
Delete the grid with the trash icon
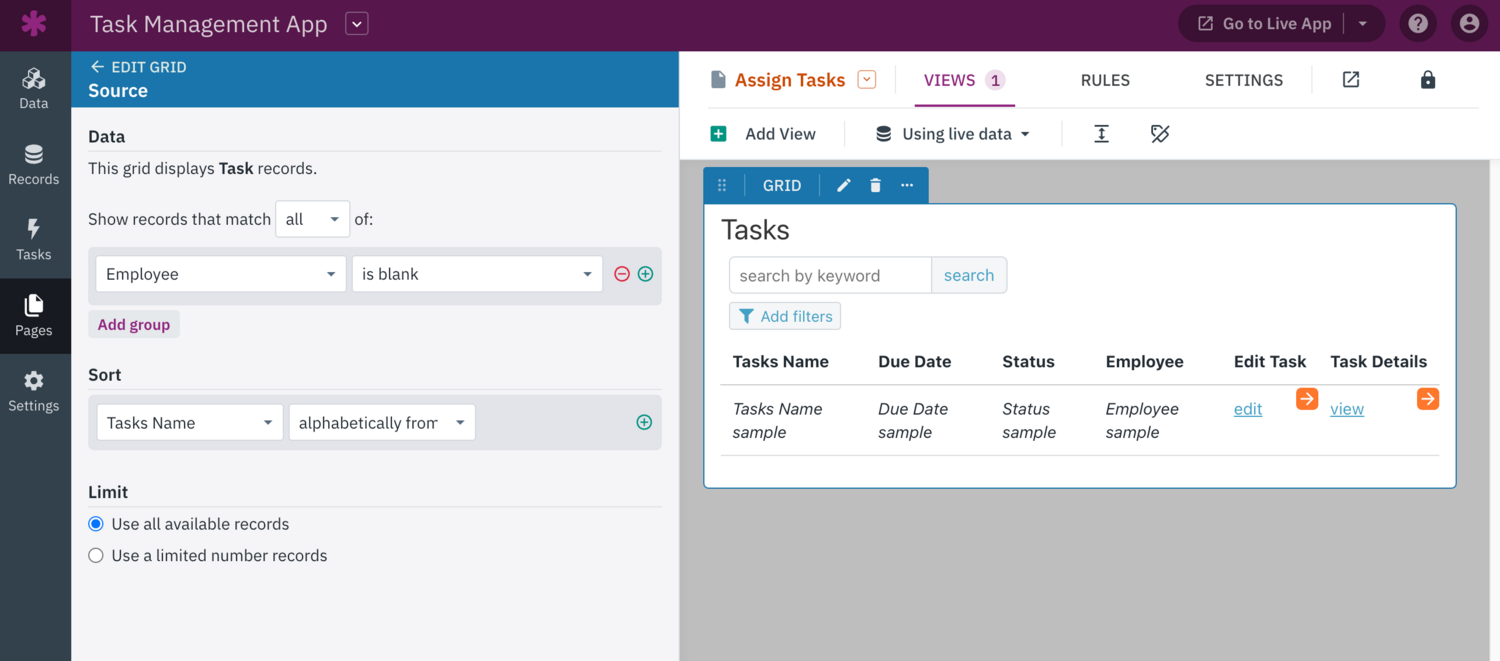pyautogui.click(x=875, y=185)
